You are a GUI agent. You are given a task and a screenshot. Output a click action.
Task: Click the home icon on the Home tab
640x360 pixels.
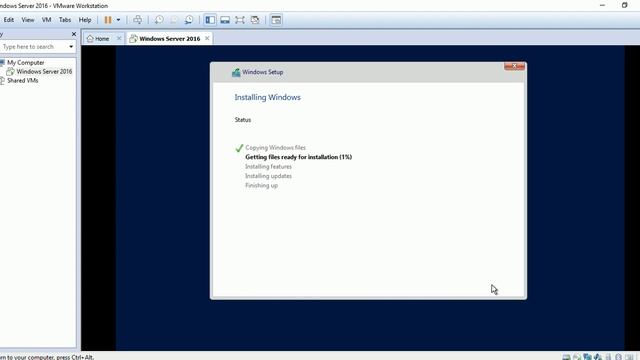coord(90,38)
